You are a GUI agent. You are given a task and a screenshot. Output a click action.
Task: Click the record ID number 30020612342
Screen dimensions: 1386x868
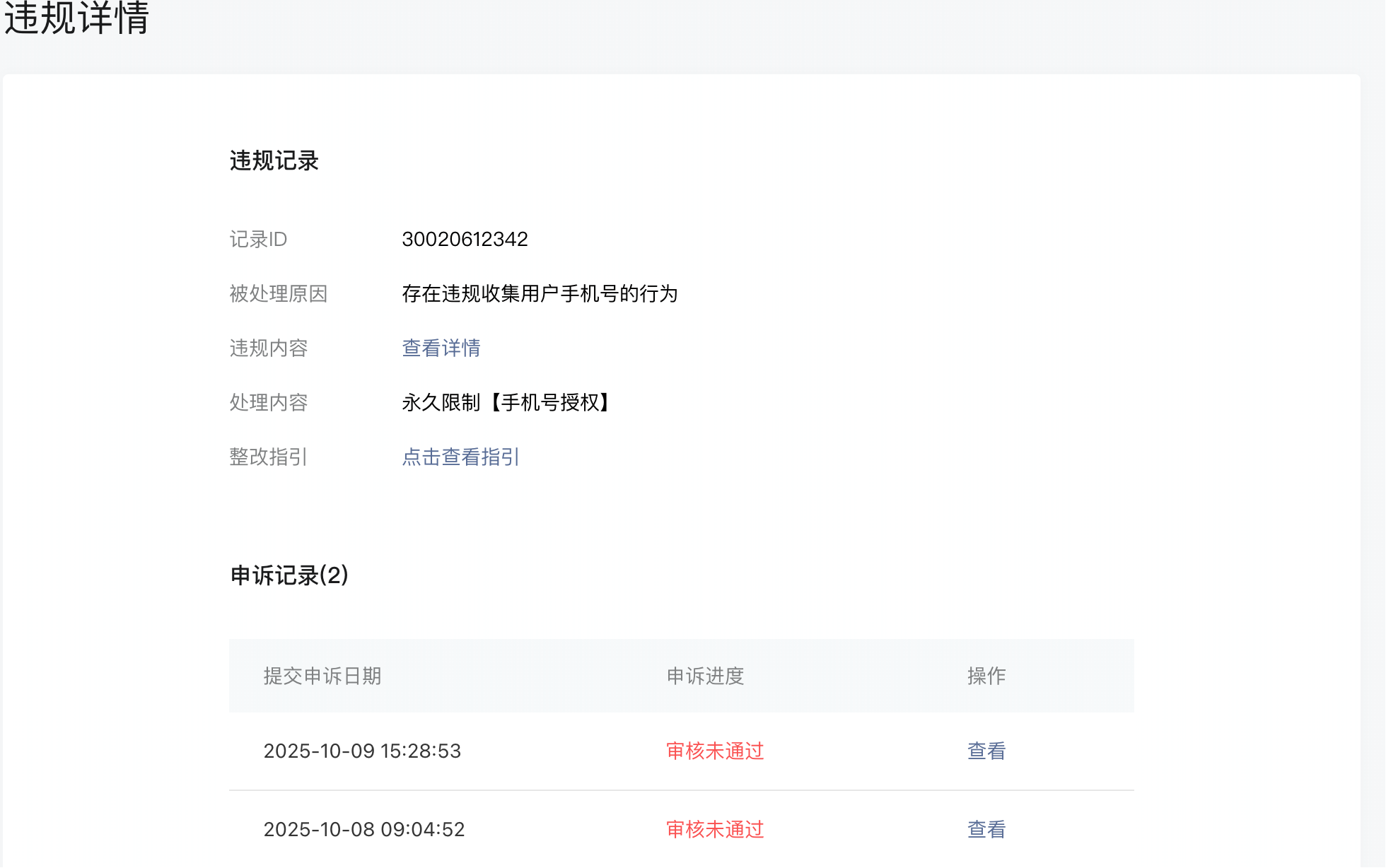click(x=465, y=239)
